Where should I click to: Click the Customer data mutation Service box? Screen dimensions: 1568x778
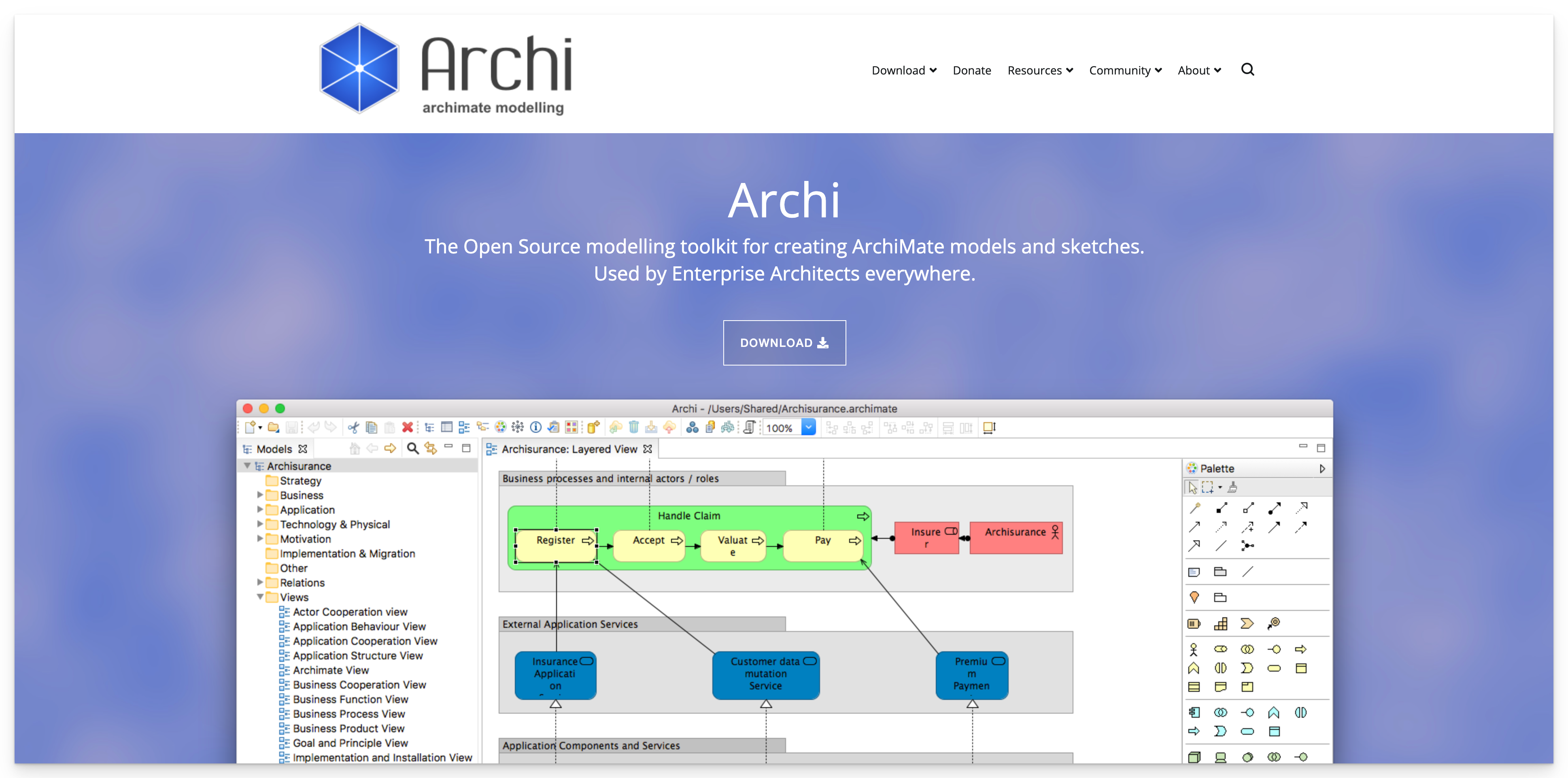click(x=766, y=675)
